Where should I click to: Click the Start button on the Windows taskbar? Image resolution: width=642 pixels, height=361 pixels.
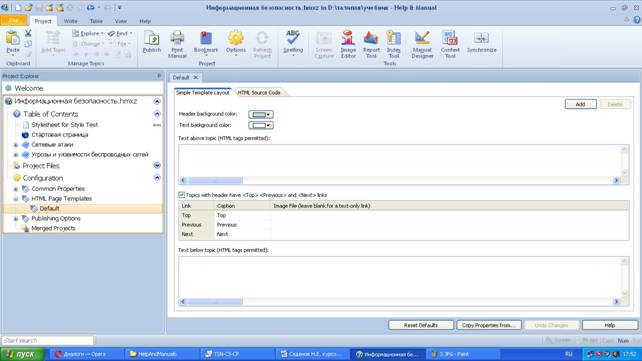pyautogui.click(x=23, y=354)
